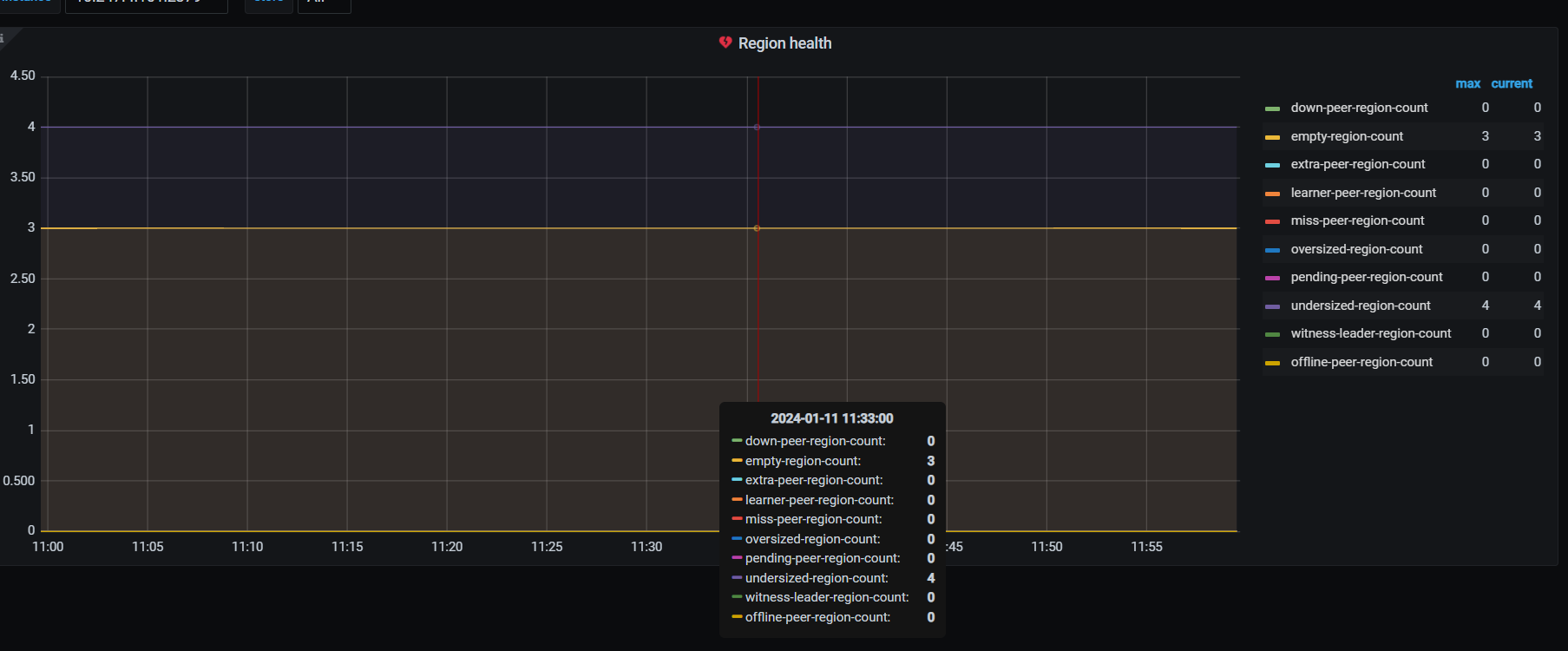Click the cyan extra-peer-region-count legend color swatch

(x=1272, y=165)
